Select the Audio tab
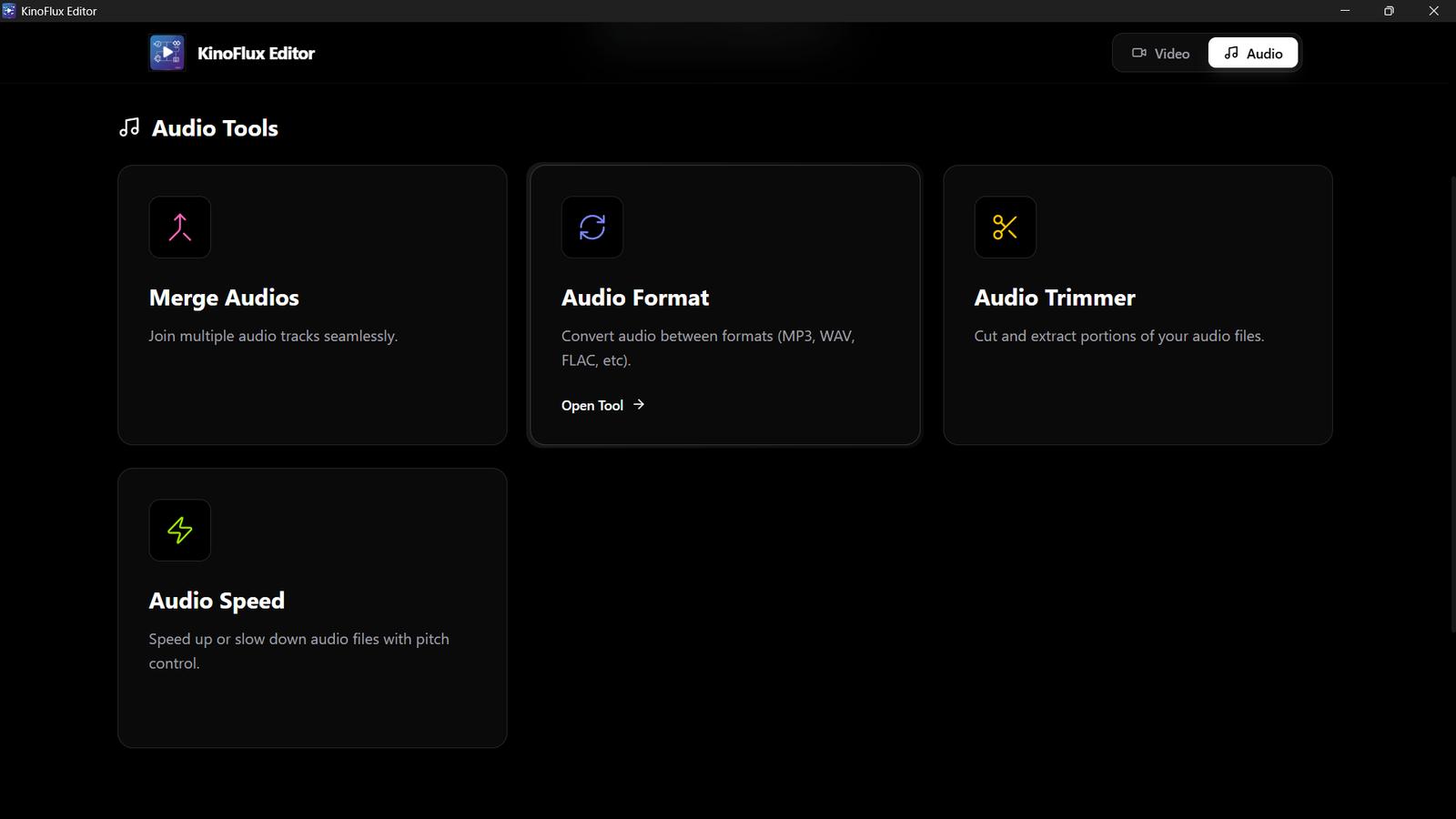 1253,54
